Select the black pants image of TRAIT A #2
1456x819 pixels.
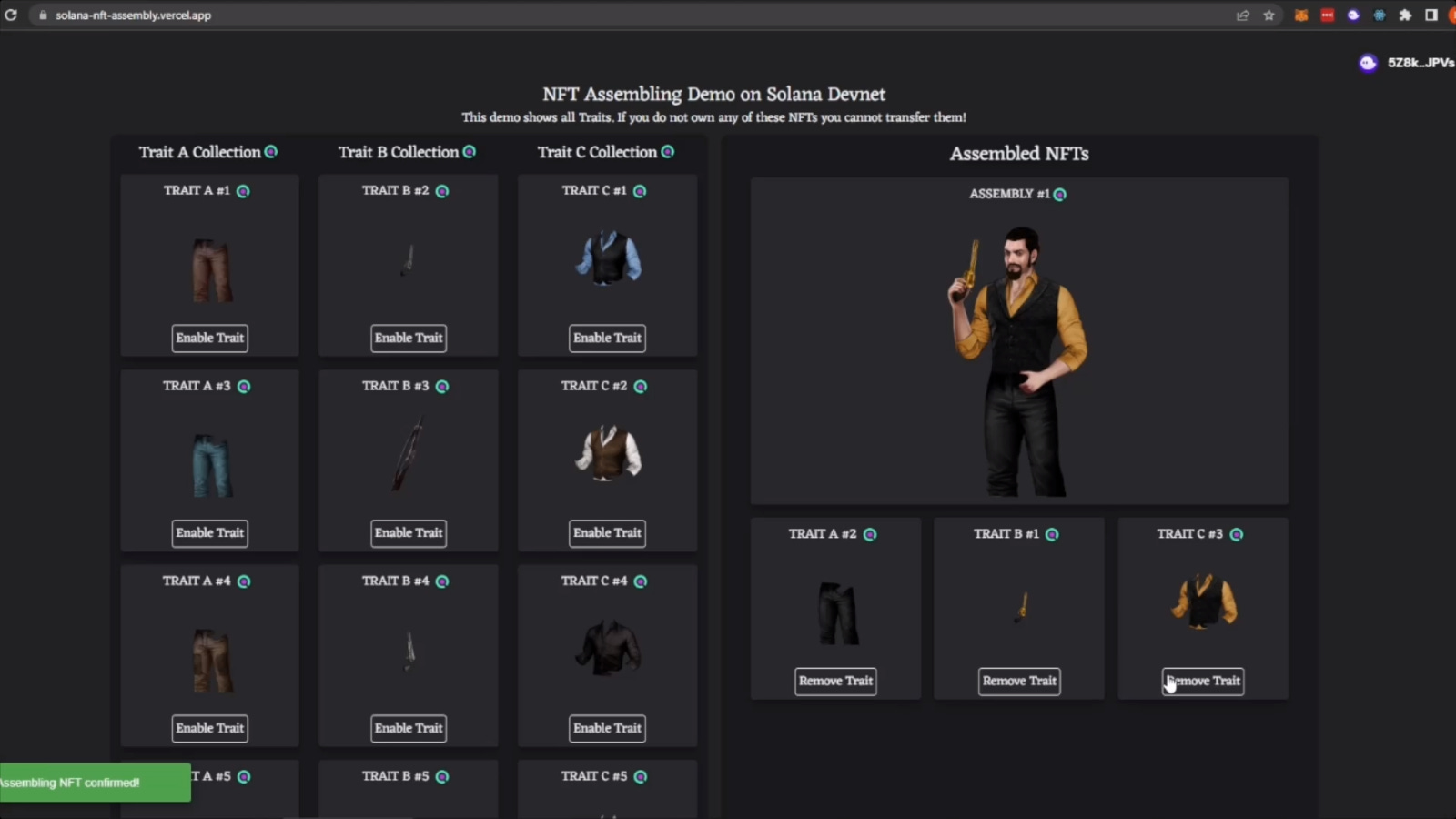click(838, 613)
